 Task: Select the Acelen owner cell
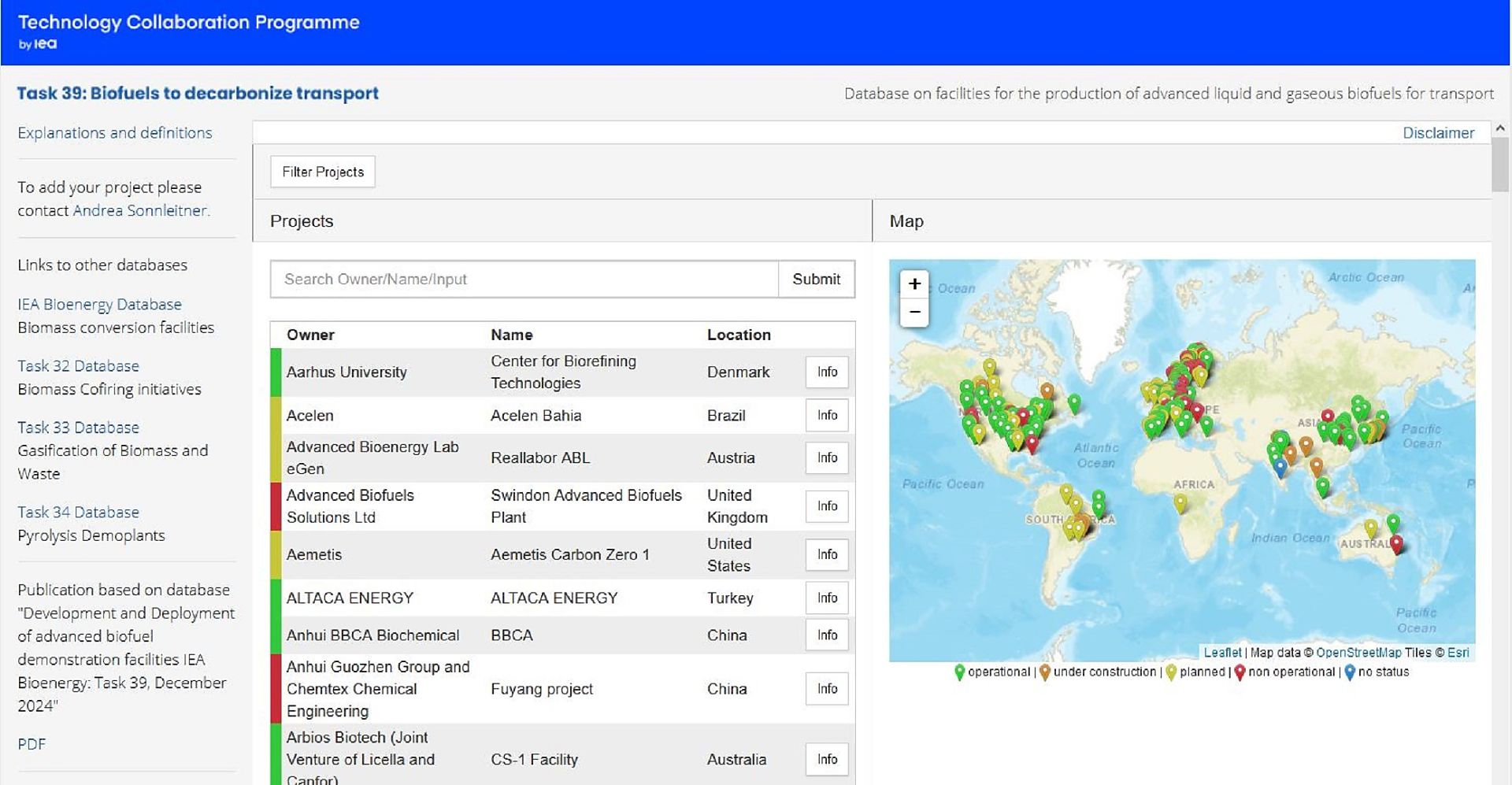click(310, 415)
